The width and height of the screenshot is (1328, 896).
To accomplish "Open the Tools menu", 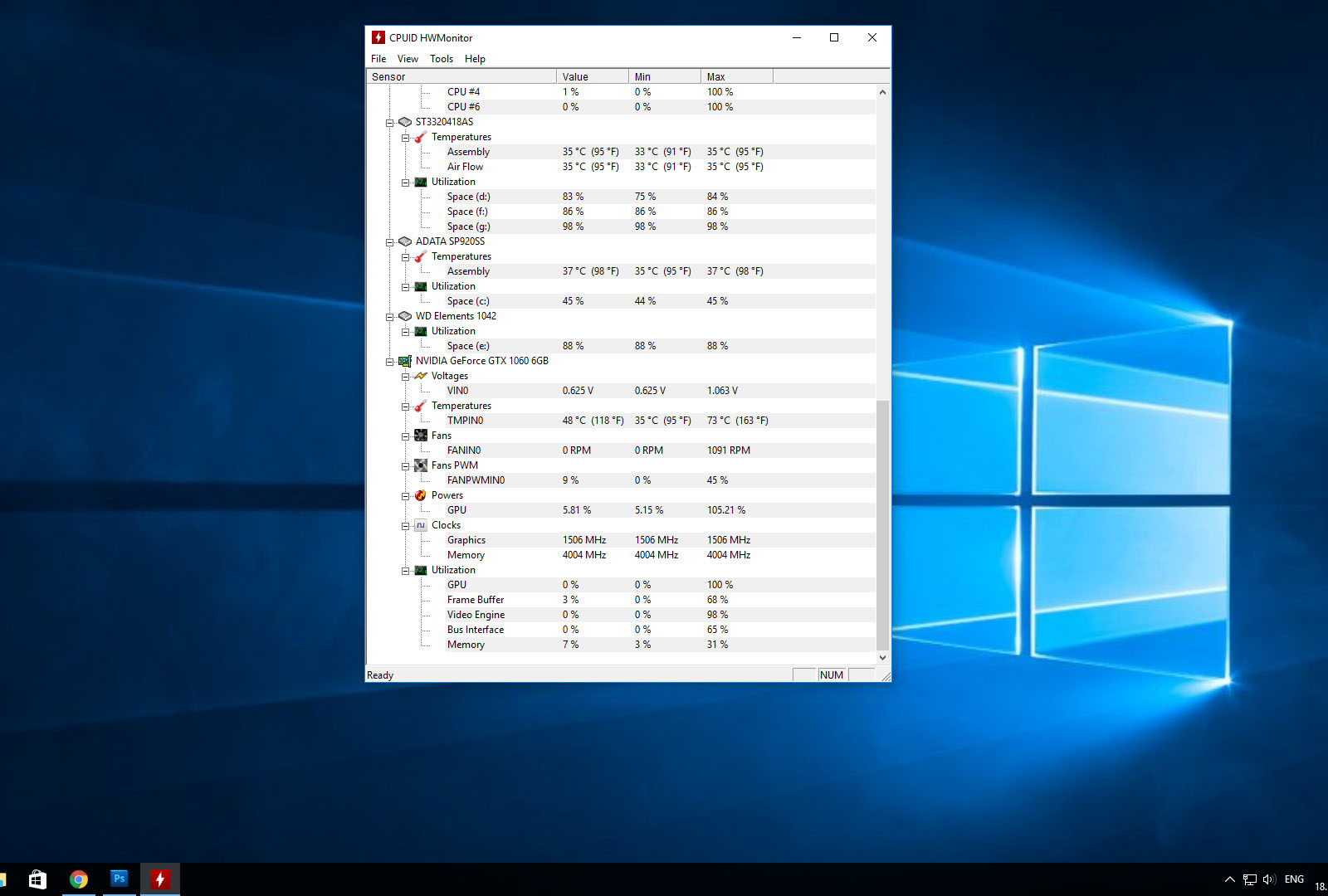I will pyautogui.click(x=442, y=59).
